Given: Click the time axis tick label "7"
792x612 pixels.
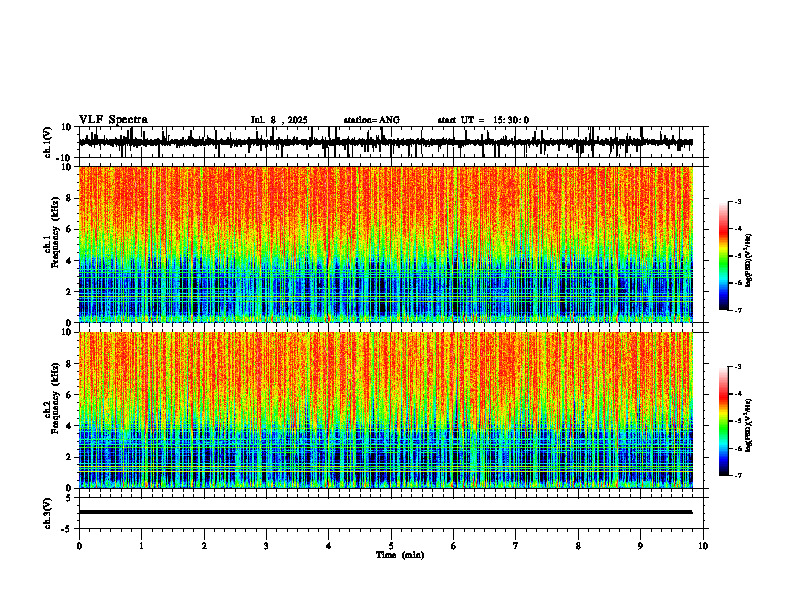Looking at the screenshot, I should (x=516, y=546).
